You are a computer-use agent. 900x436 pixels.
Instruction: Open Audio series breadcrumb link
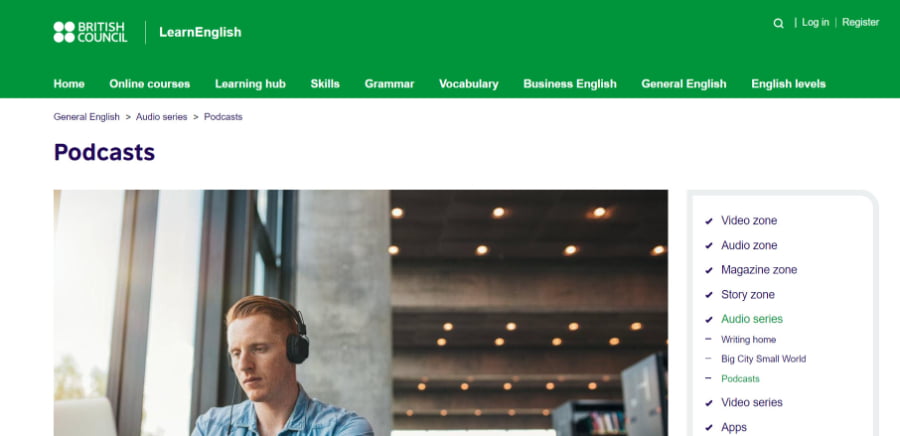[x=161, y=116]
